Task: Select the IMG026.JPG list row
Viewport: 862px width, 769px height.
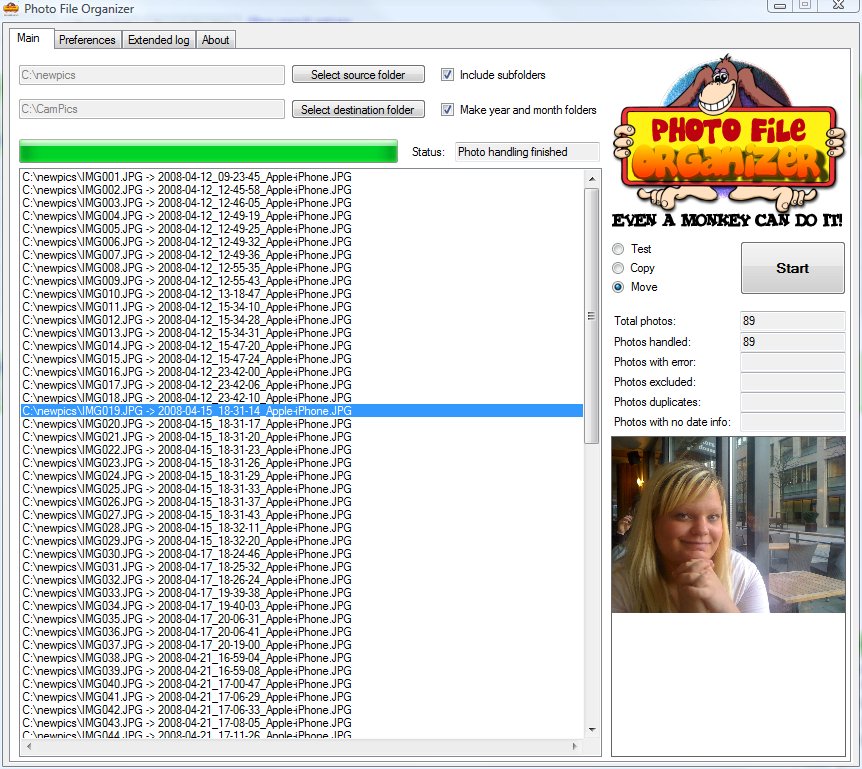Action: (302, 502)
